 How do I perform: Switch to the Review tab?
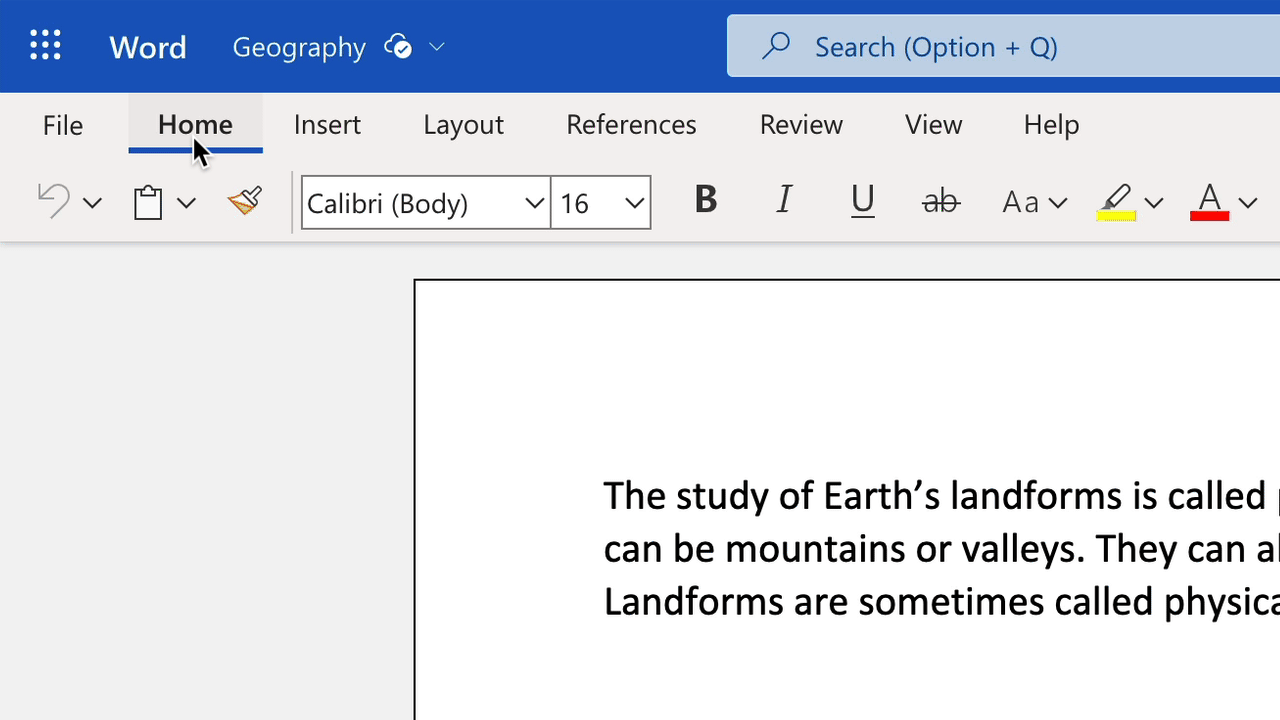click(x=801, y=124)
